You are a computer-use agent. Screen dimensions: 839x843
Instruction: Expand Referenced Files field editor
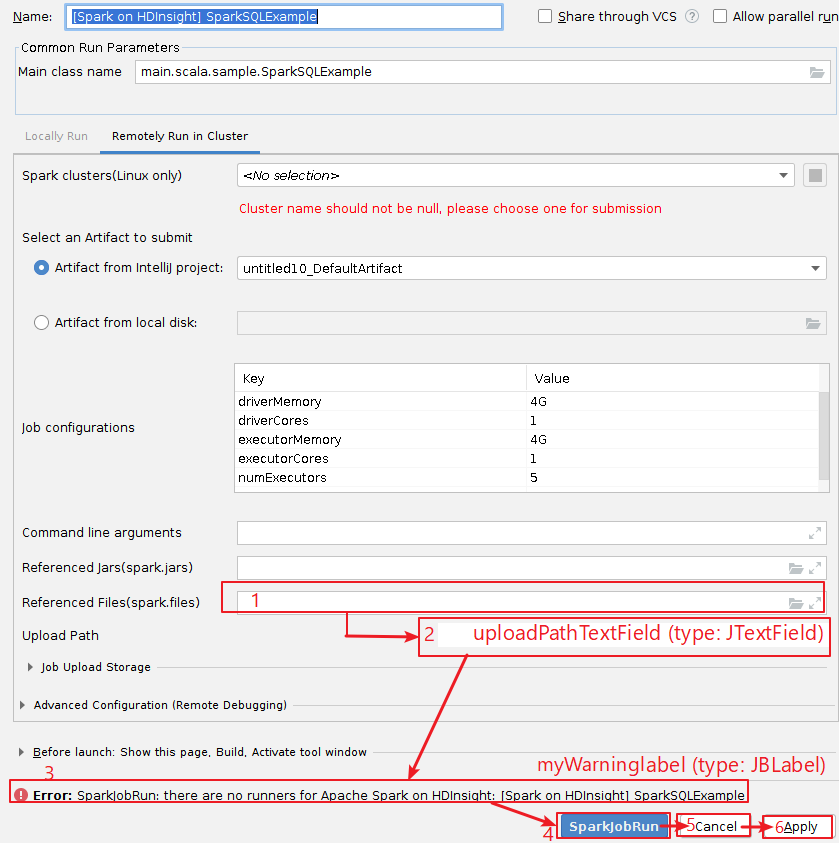click(815, 603)
